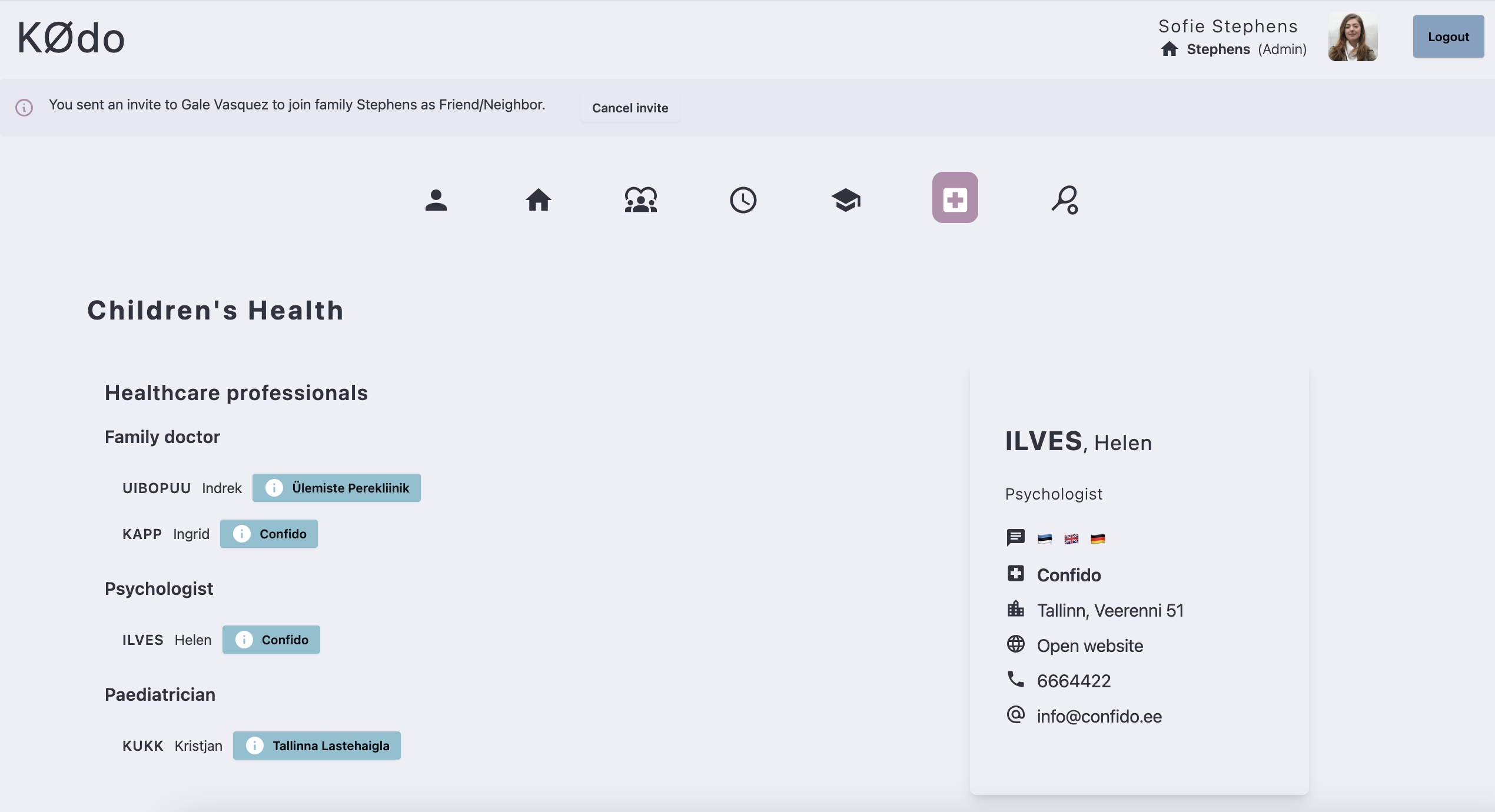The height and width of the screenshot is (812, 1495).
Task: Click the German flag language icon
Action: pyautogui.click(x=1098, y=539)
